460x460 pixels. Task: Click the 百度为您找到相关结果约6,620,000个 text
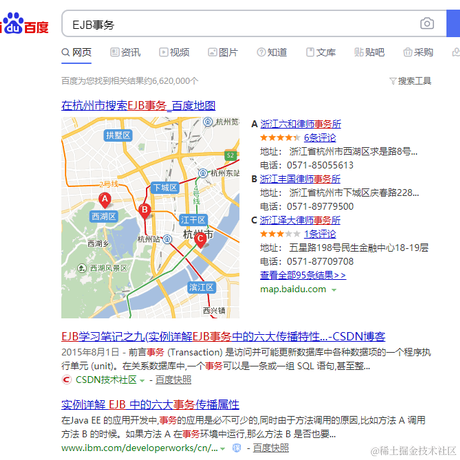[130, 81]
